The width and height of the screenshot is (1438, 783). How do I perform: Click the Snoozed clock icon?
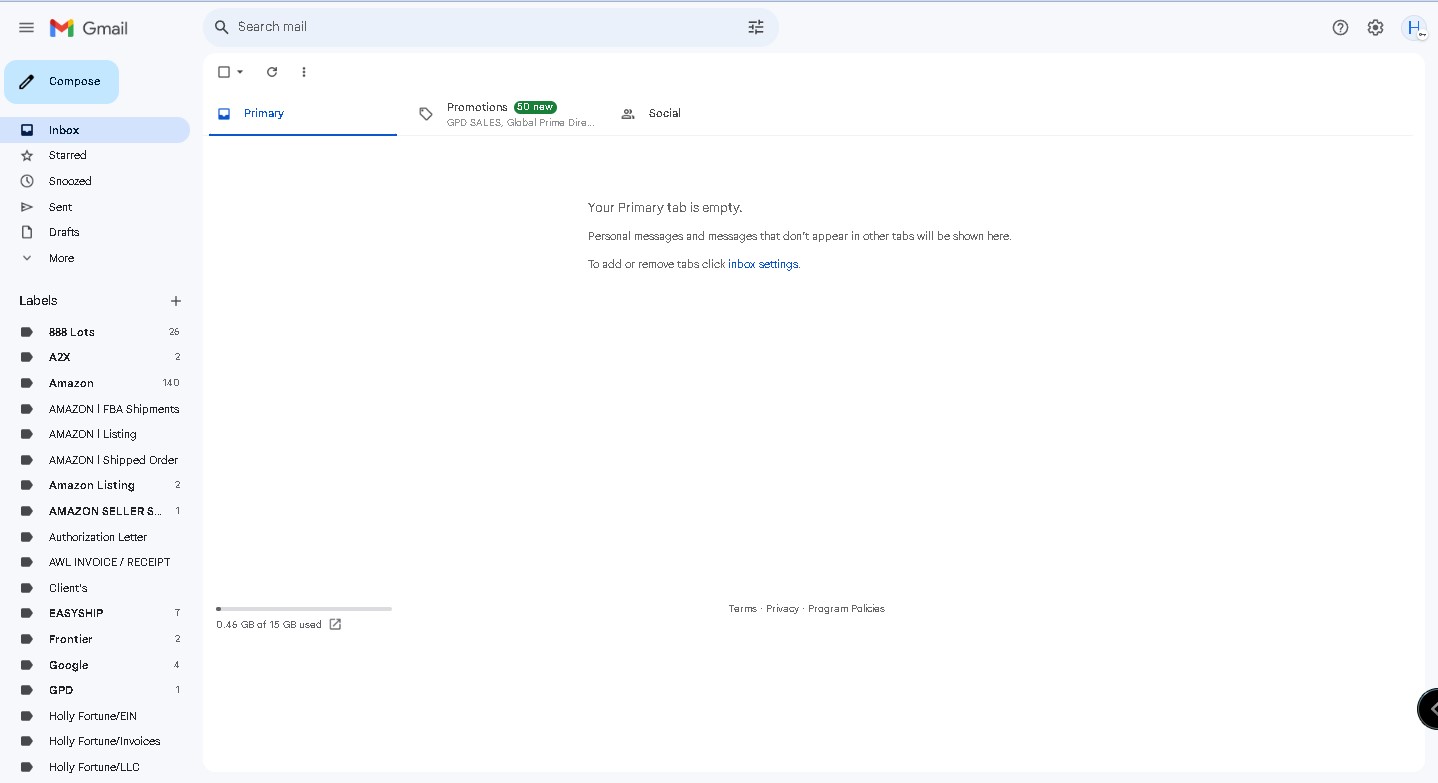pos(27,181)
